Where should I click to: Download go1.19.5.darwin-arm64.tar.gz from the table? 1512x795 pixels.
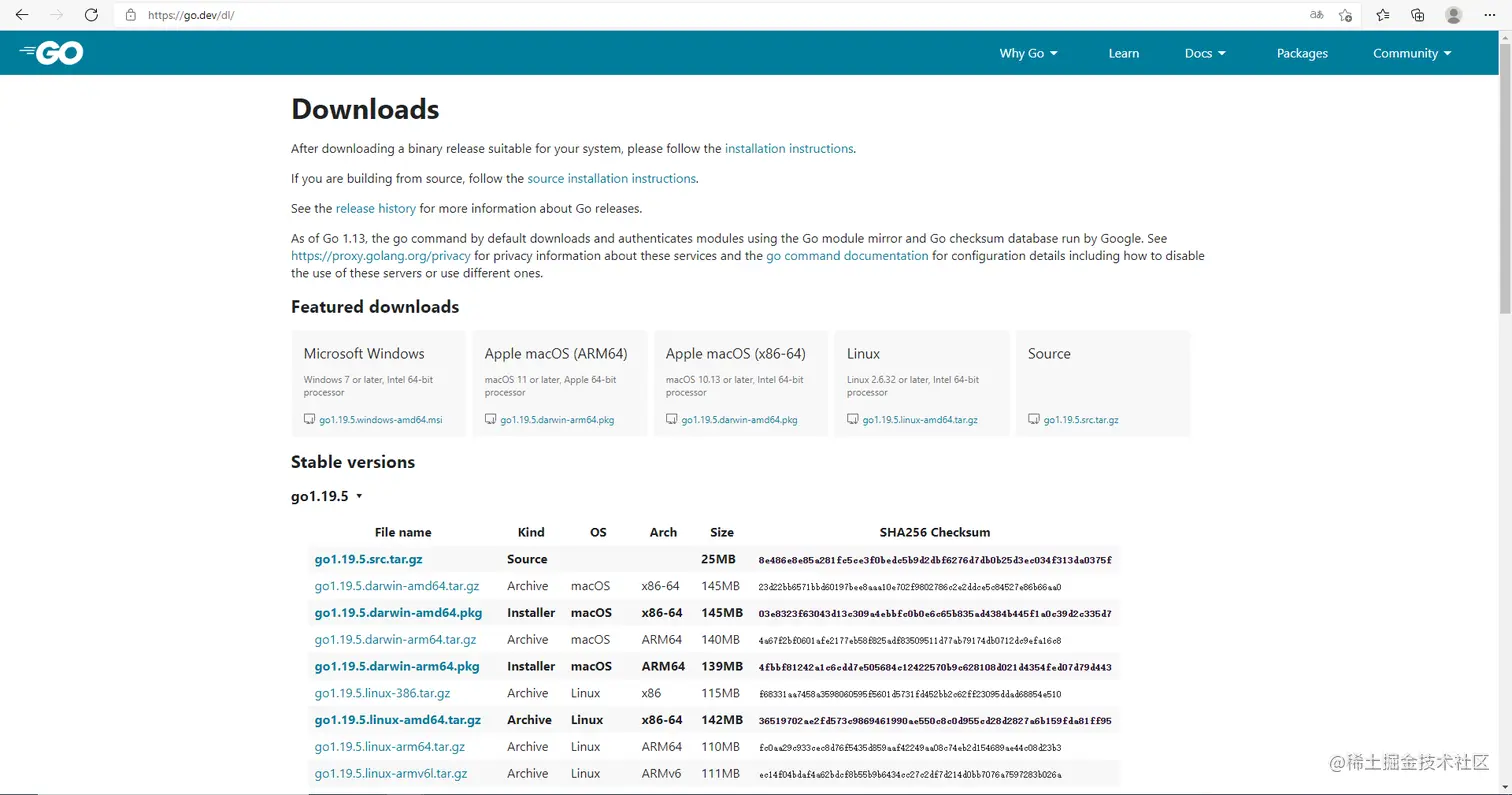pyautogui.click(x=395, y=639)
